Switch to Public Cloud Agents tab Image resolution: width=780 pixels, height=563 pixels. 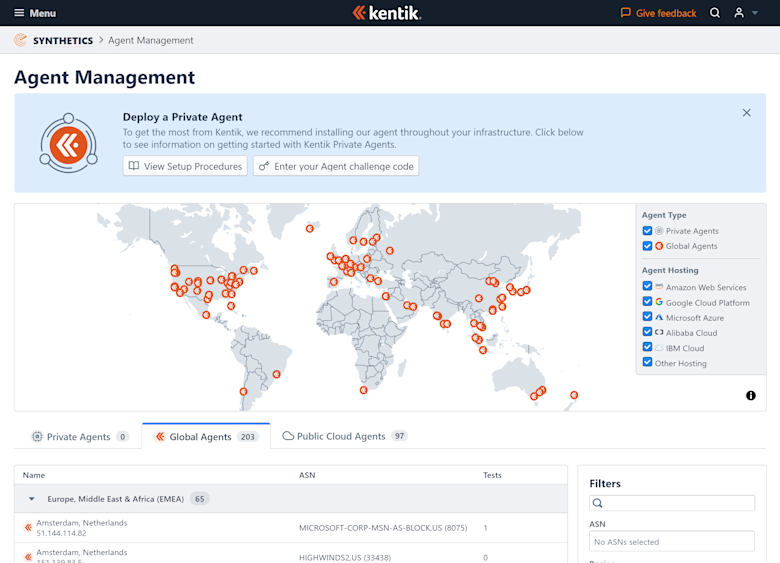pyautogui.click(x=344, y=436)
